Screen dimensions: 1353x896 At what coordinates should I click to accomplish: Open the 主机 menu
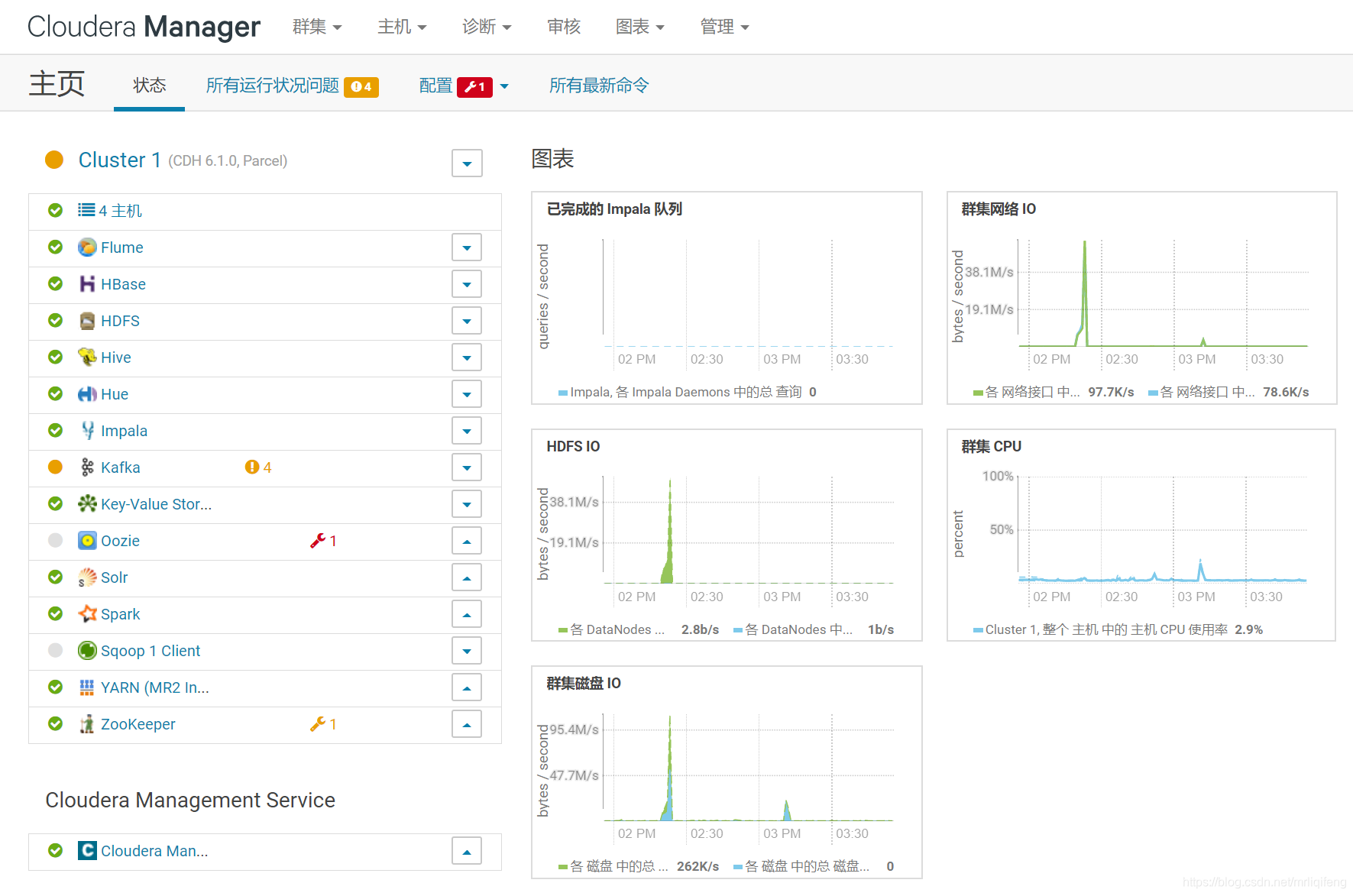402,27
